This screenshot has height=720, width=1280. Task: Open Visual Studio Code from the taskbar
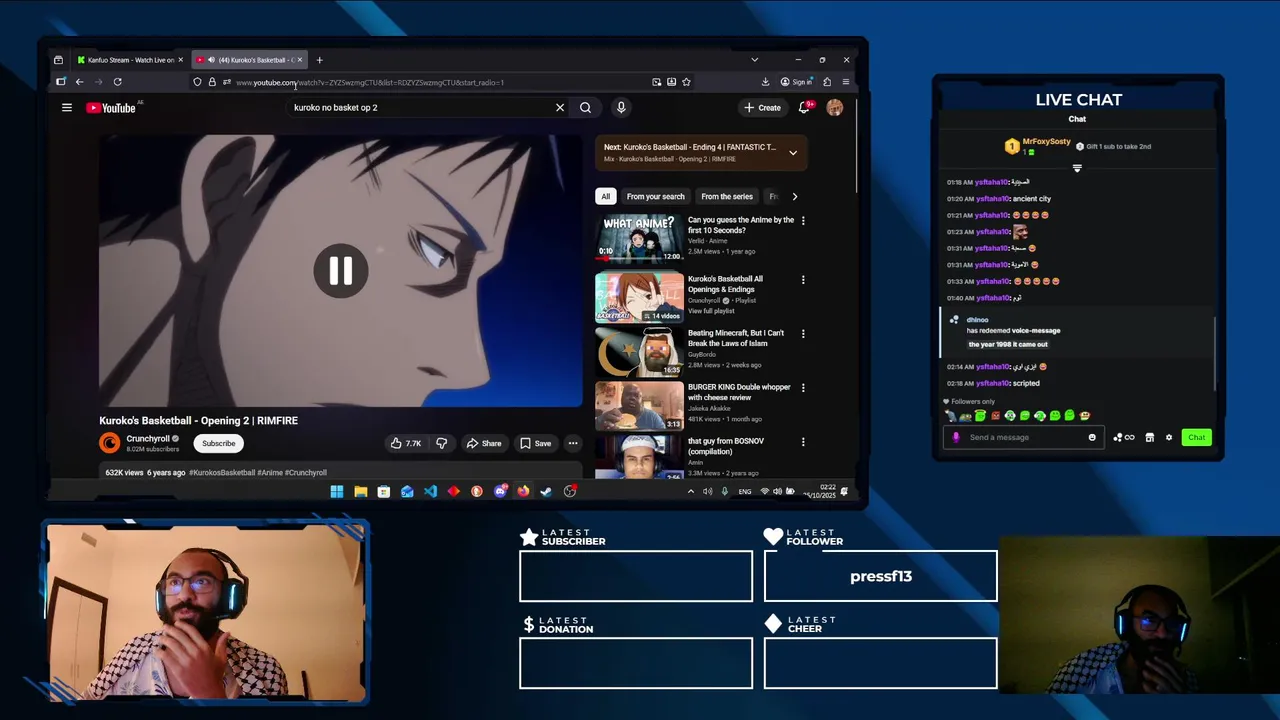coord(430,491)
